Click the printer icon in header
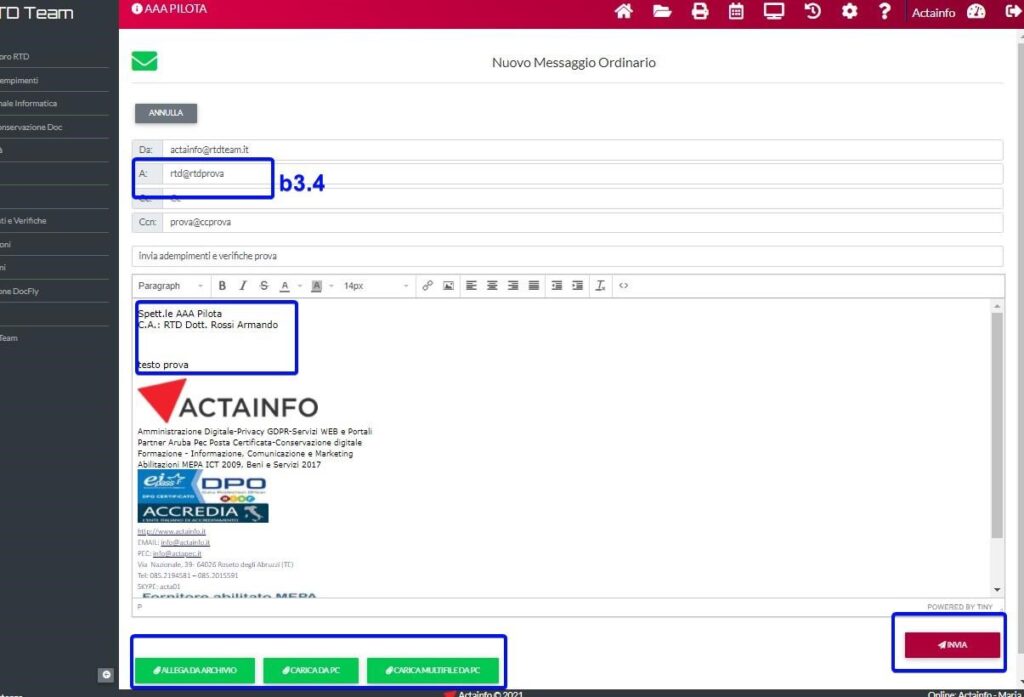The image size is (1024, 697). [x=700, y=12]
